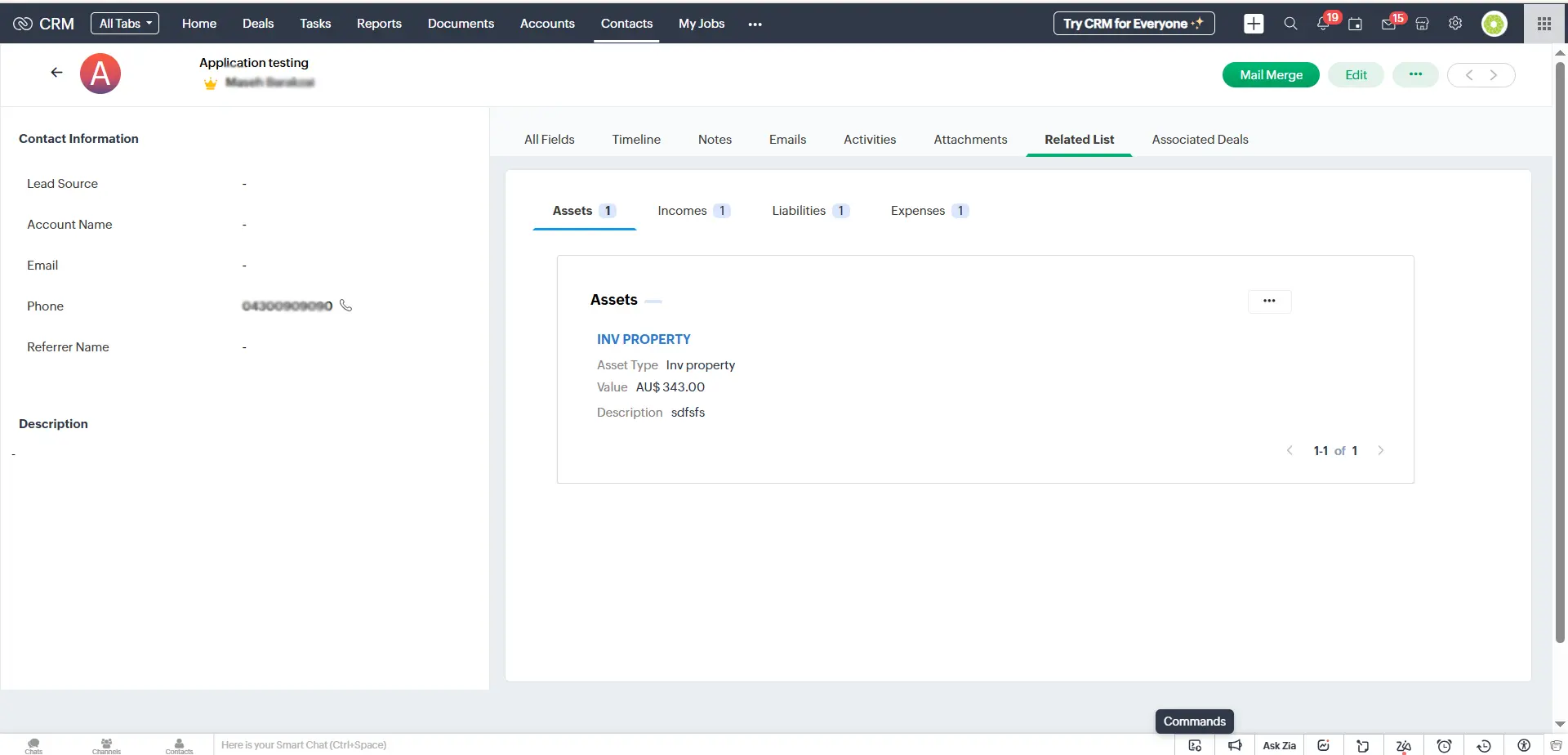This screenshot has width=1568, height=755.
Task: Click the Mail Merge button
Action: coord(1270,74)
